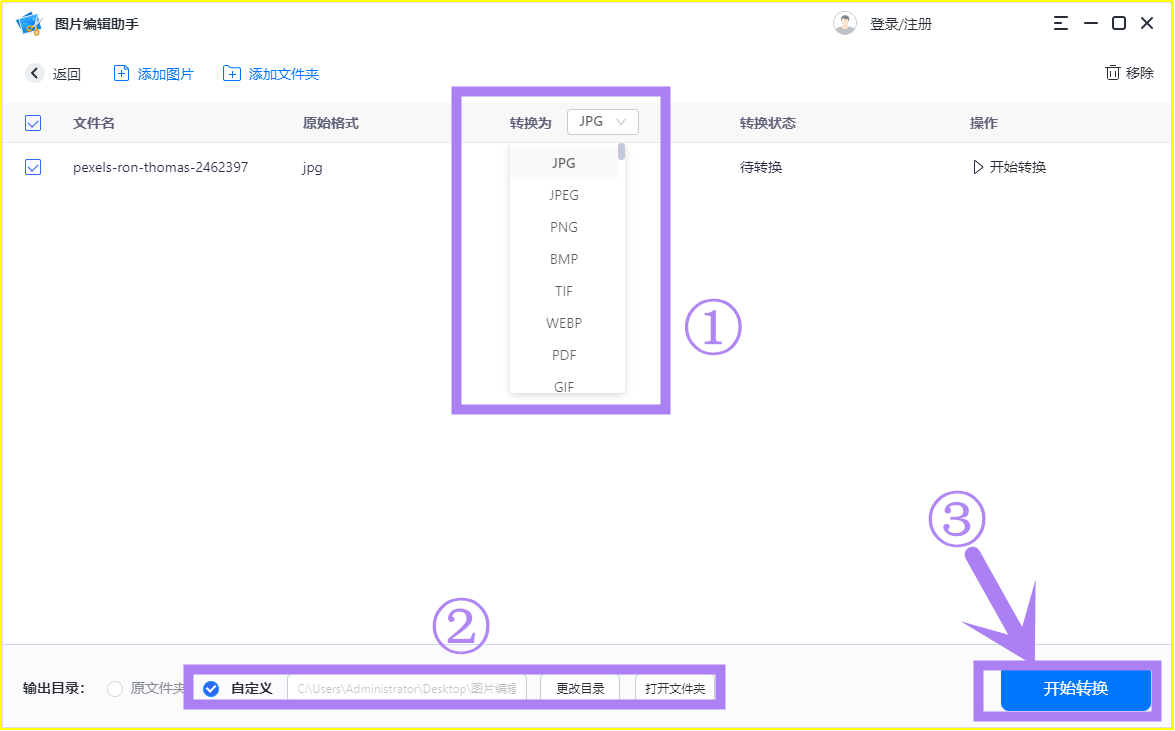The height and width of the screenshot is (731, 1175).
Task: Choose PNG in the format list
Action: (x=564, y=227)
